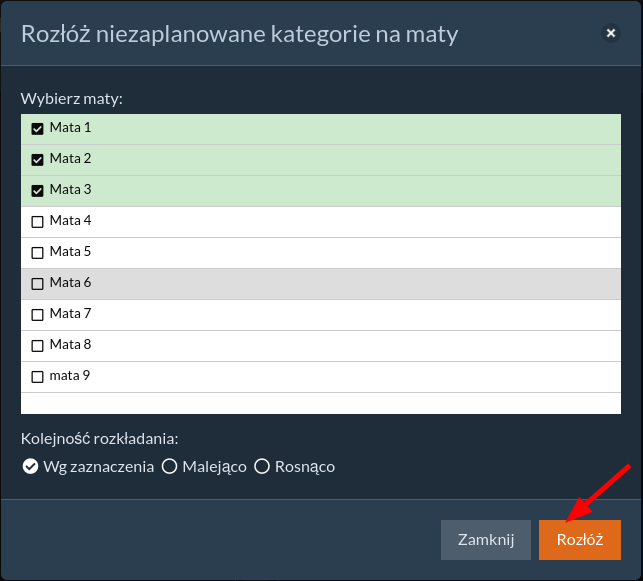Choose Rosnąco ordering radio button

(263, 466)
